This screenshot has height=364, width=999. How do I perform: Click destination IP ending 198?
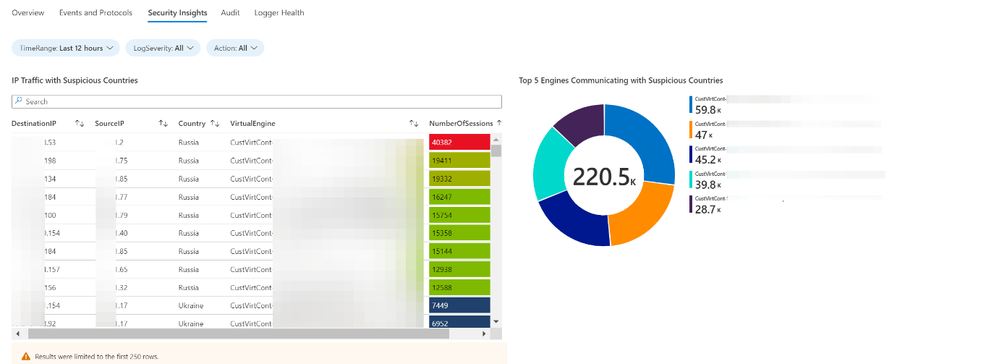(50, 161)
